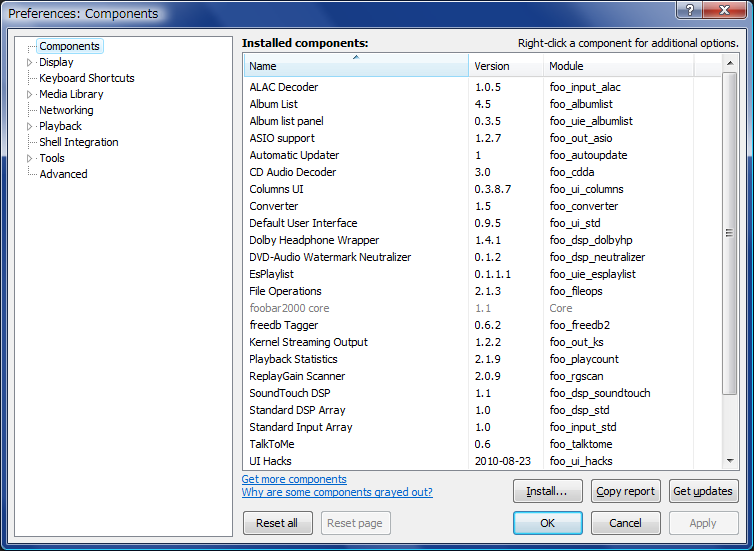This screenshot has height=551, width=754.
Task: Sort components by Name column header
Action: click(x=356, y=65)
